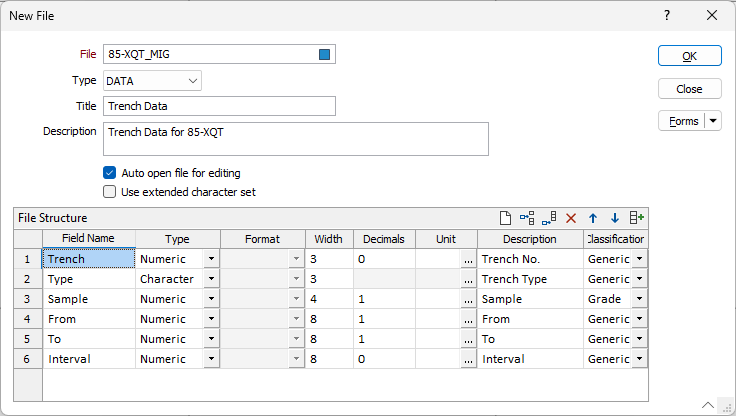The image size is (736, 416).
Task: Click the From field name cell
Action: coord(89,319)
